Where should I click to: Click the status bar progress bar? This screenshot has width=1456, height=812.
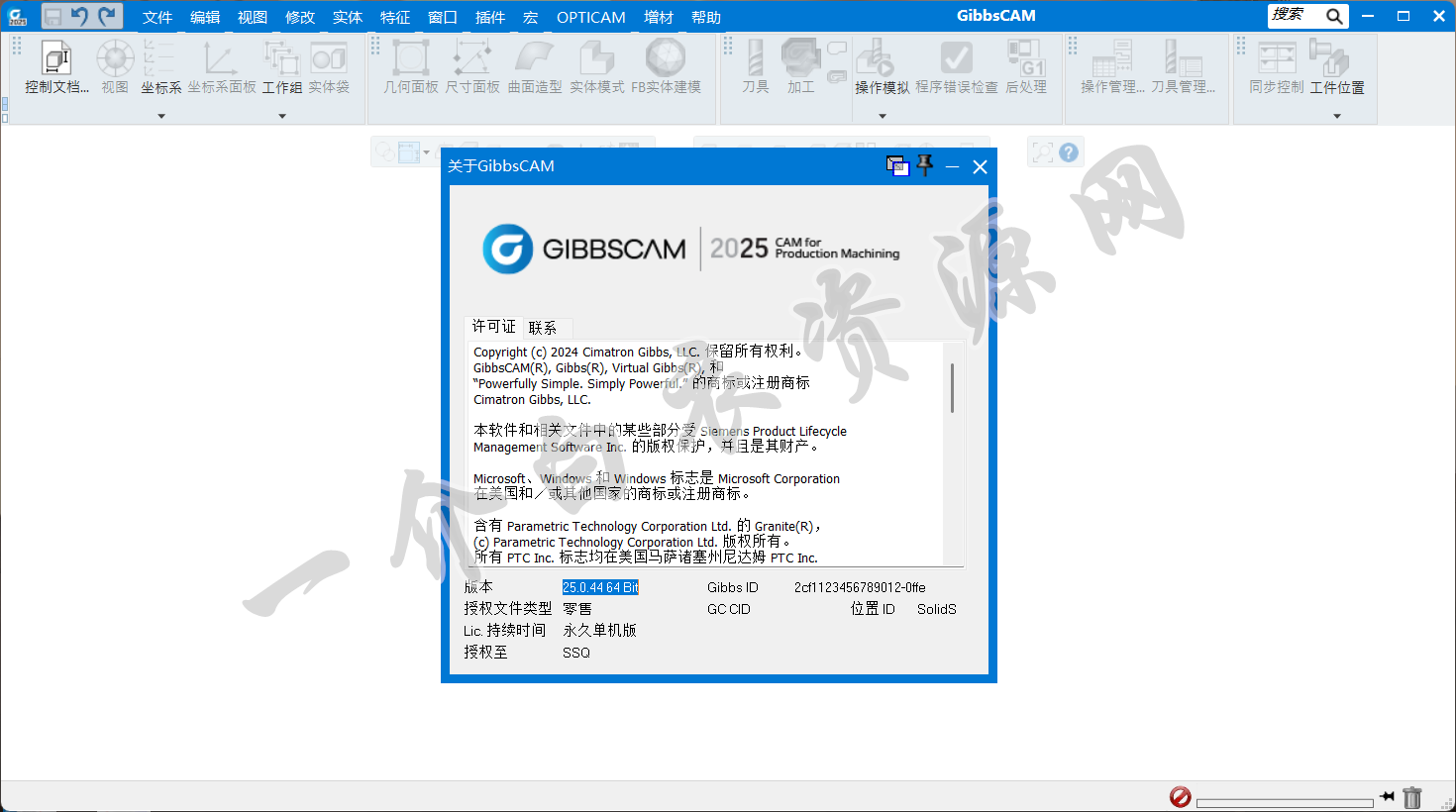click(1285, 803)
